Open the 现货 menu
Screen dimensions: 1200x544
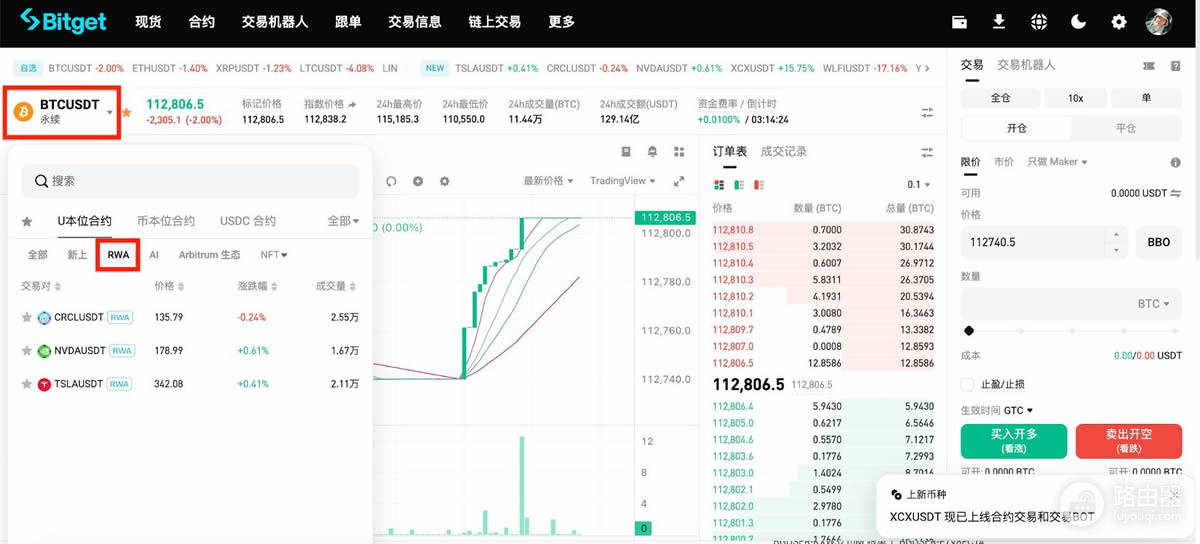point(148,21)
